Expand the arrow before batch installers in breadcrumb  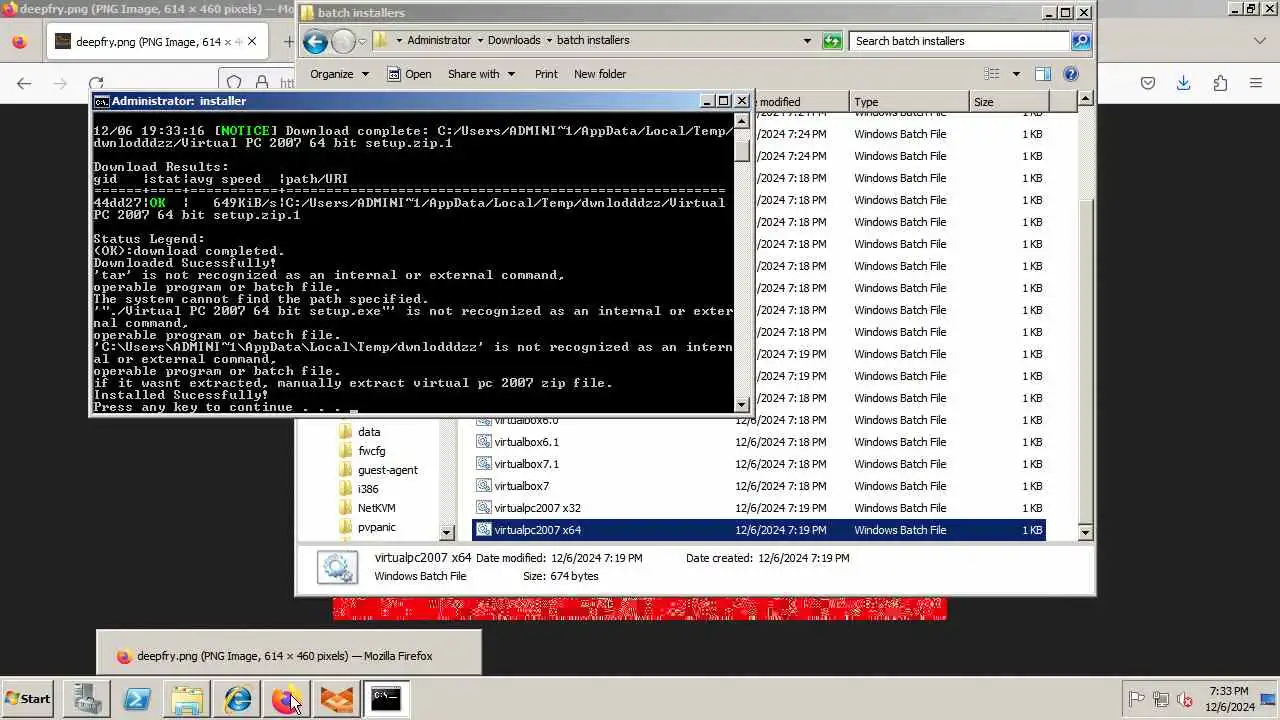[548, 41]
